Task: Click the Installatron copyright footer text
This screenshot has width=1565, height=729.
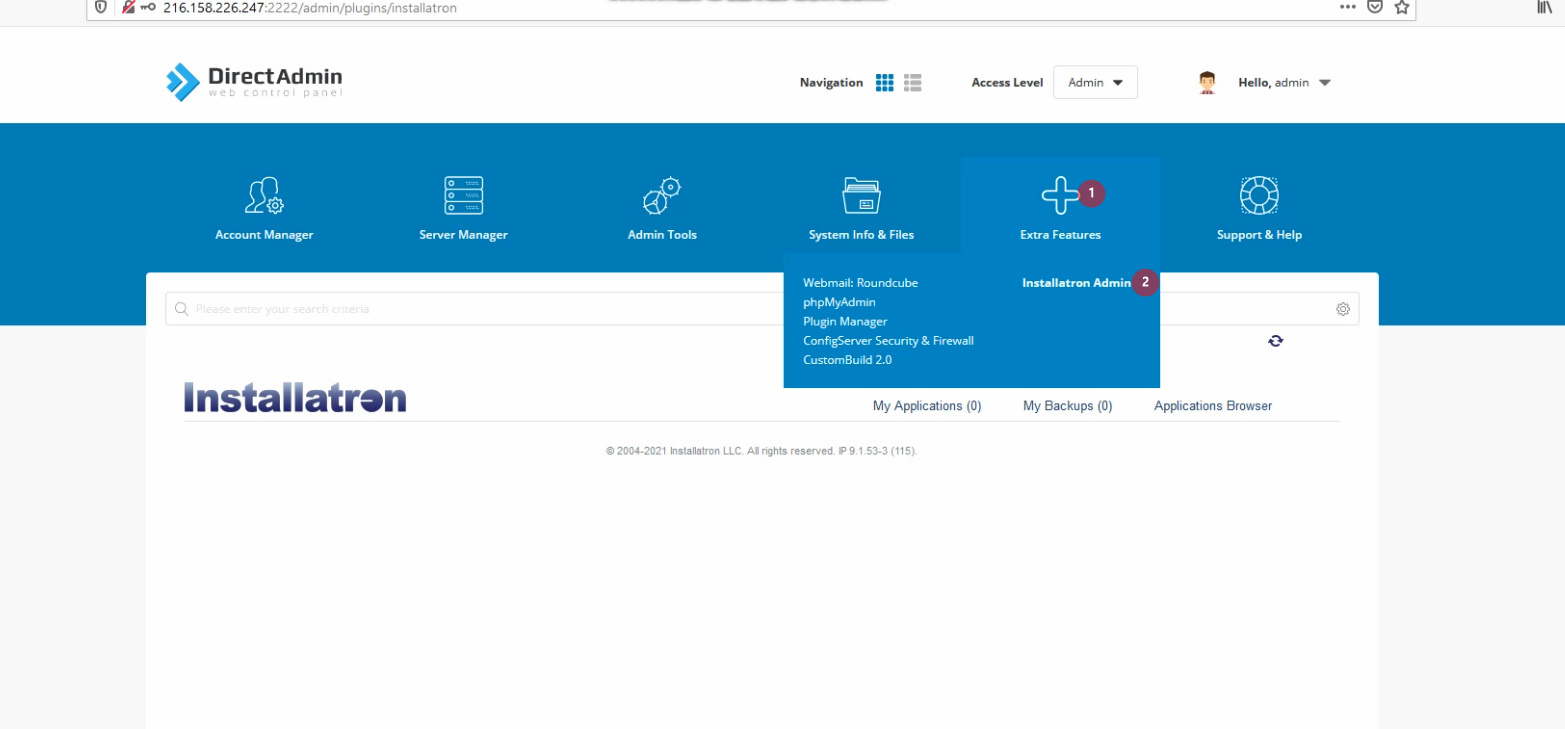Action: point(762,451)
